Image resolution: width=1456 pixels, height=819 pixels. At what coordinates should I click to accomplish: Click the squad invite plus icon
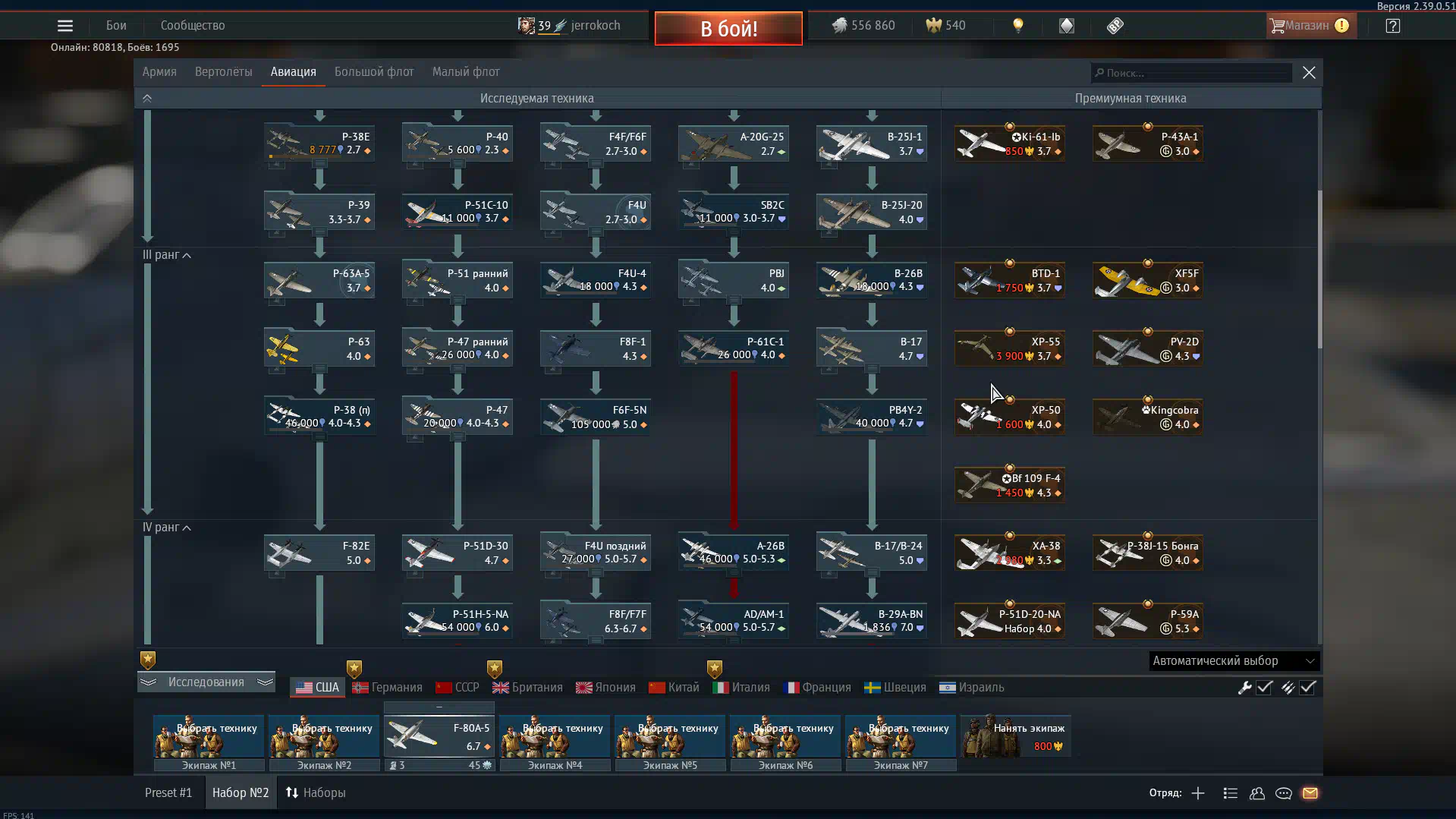coord(1198,793)
